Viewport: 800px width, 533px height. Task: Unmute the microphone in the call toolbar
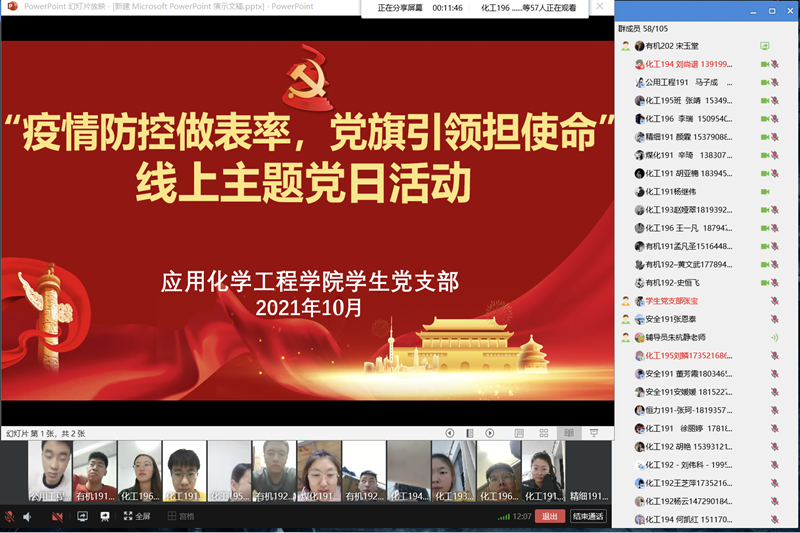coord(9,516)
